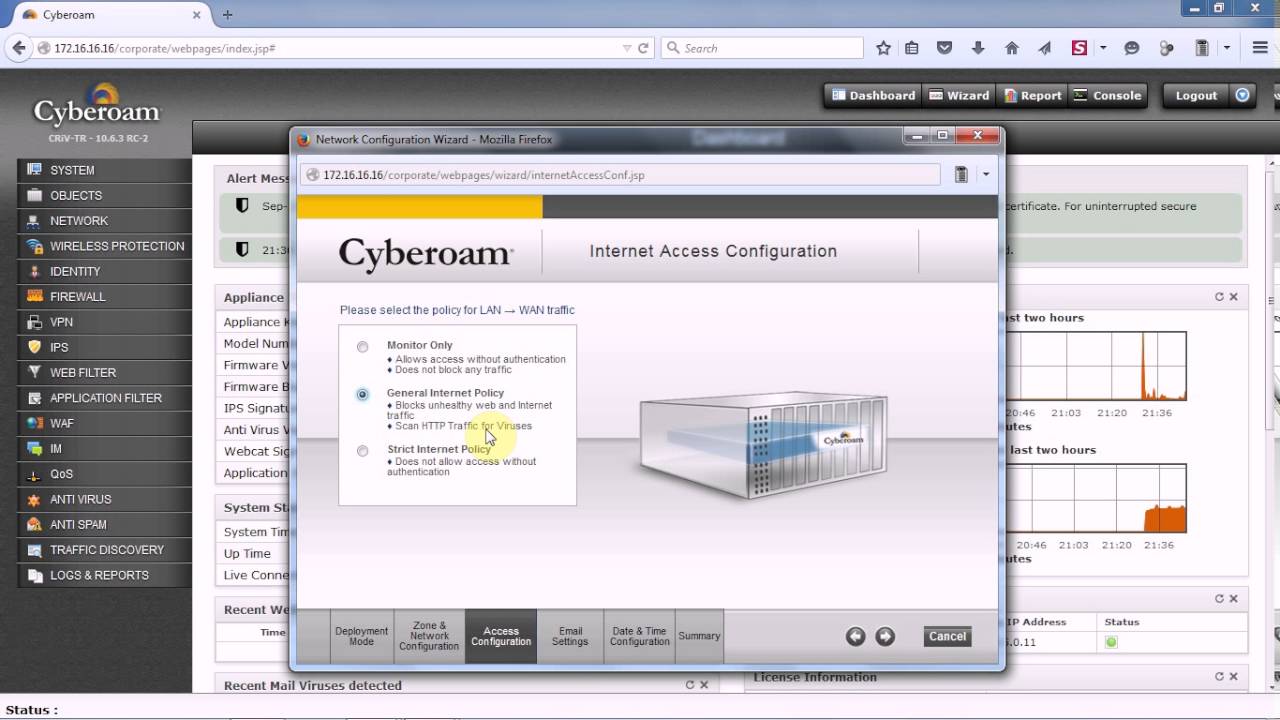Focus the wizard popup address field
This screenshot has width=1280, height=720.
[x=620, y=175]
